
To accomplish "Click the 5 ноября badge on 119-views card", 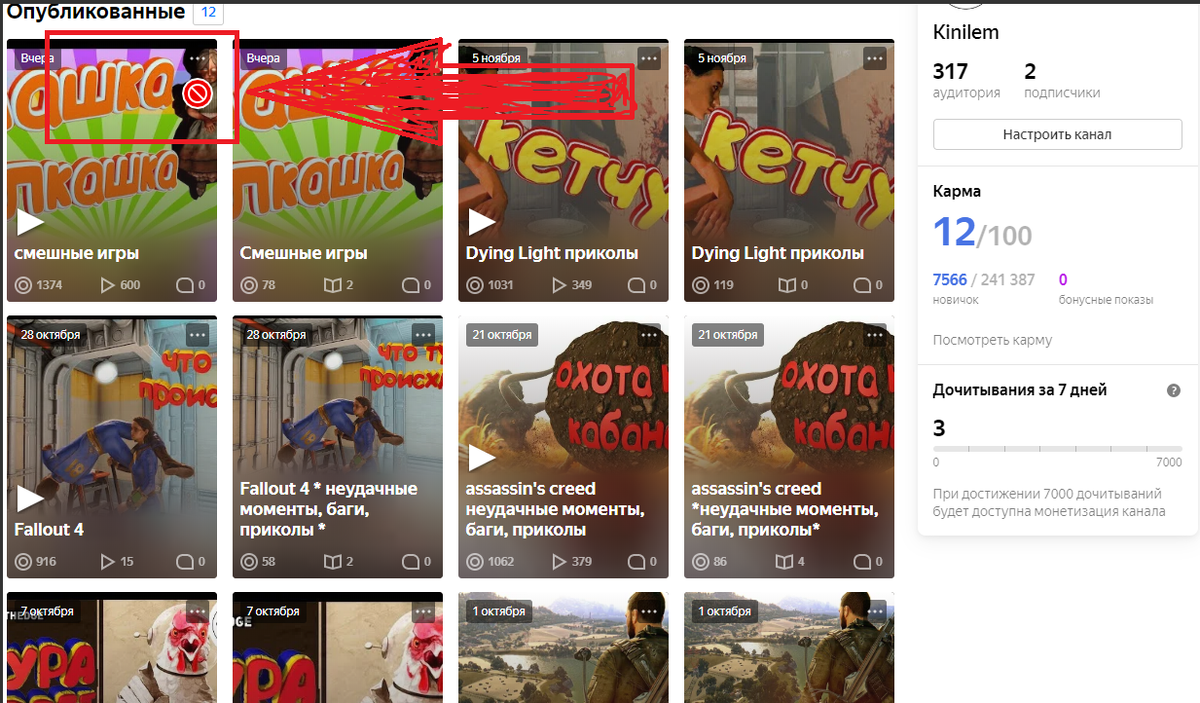I will tap(724, 58).
